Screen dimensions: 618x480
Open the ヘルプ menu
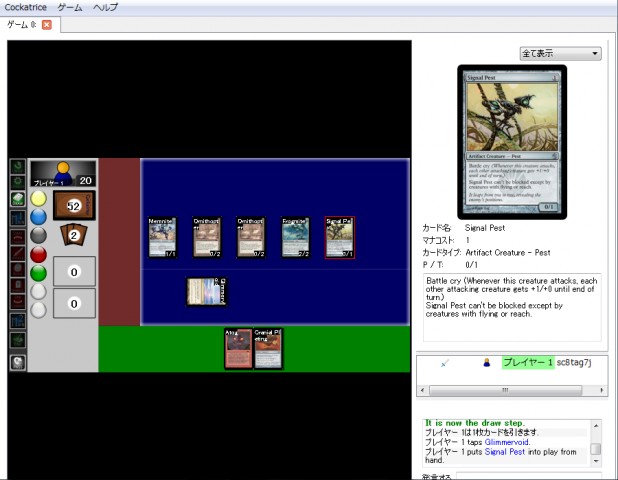click(105, 7)
